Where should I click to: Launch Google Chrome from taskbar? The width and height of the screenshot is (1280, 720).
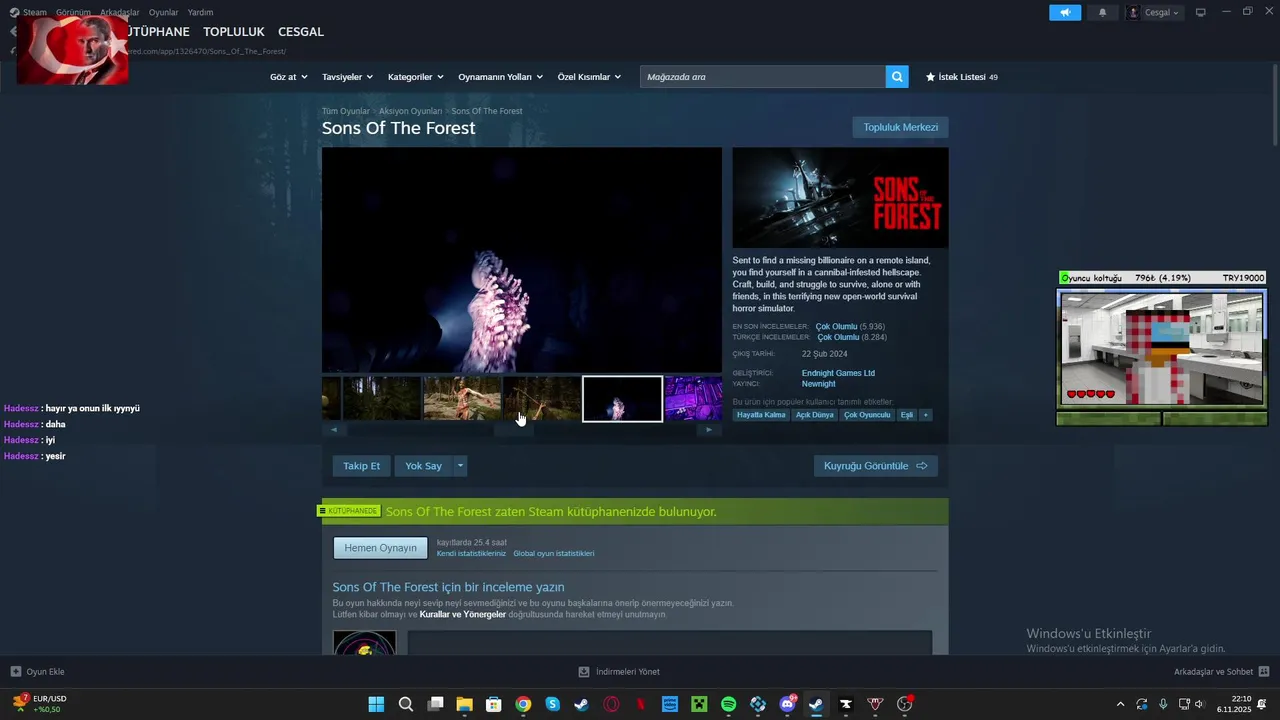pos(523,704)
